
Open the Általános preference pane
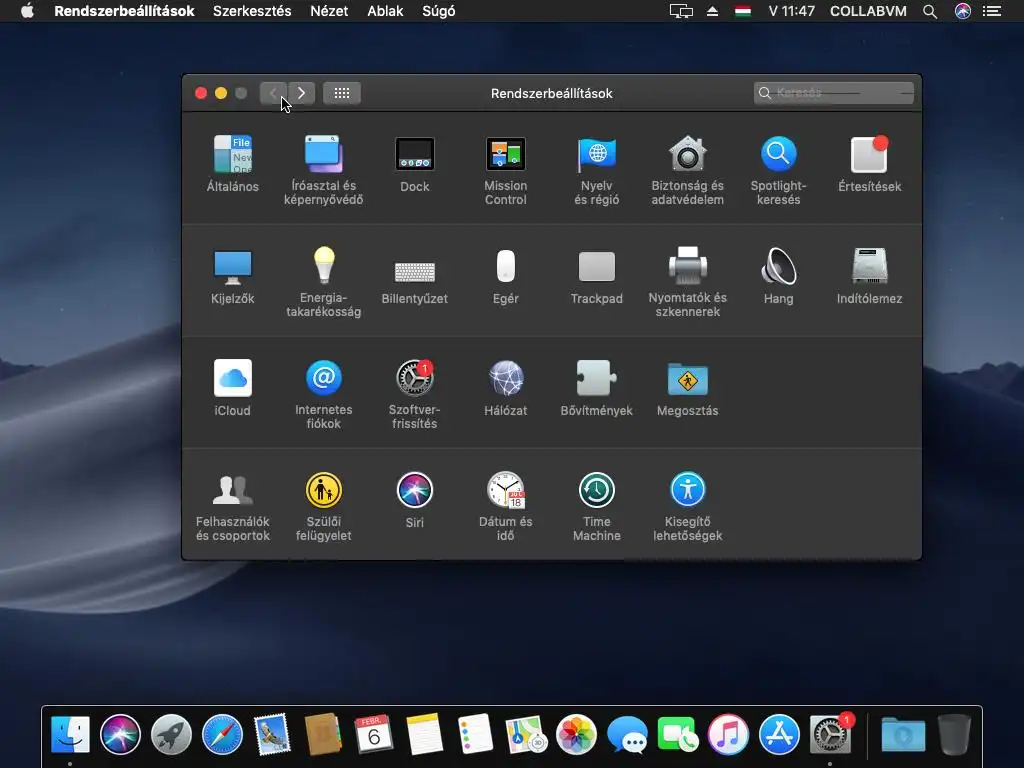pyautogui.click(x=232, y=163)
